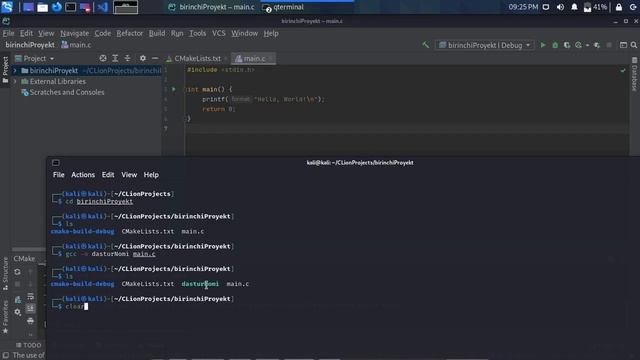
Task: Toggle the Project tool window side tab
Action: pos(5,70)
